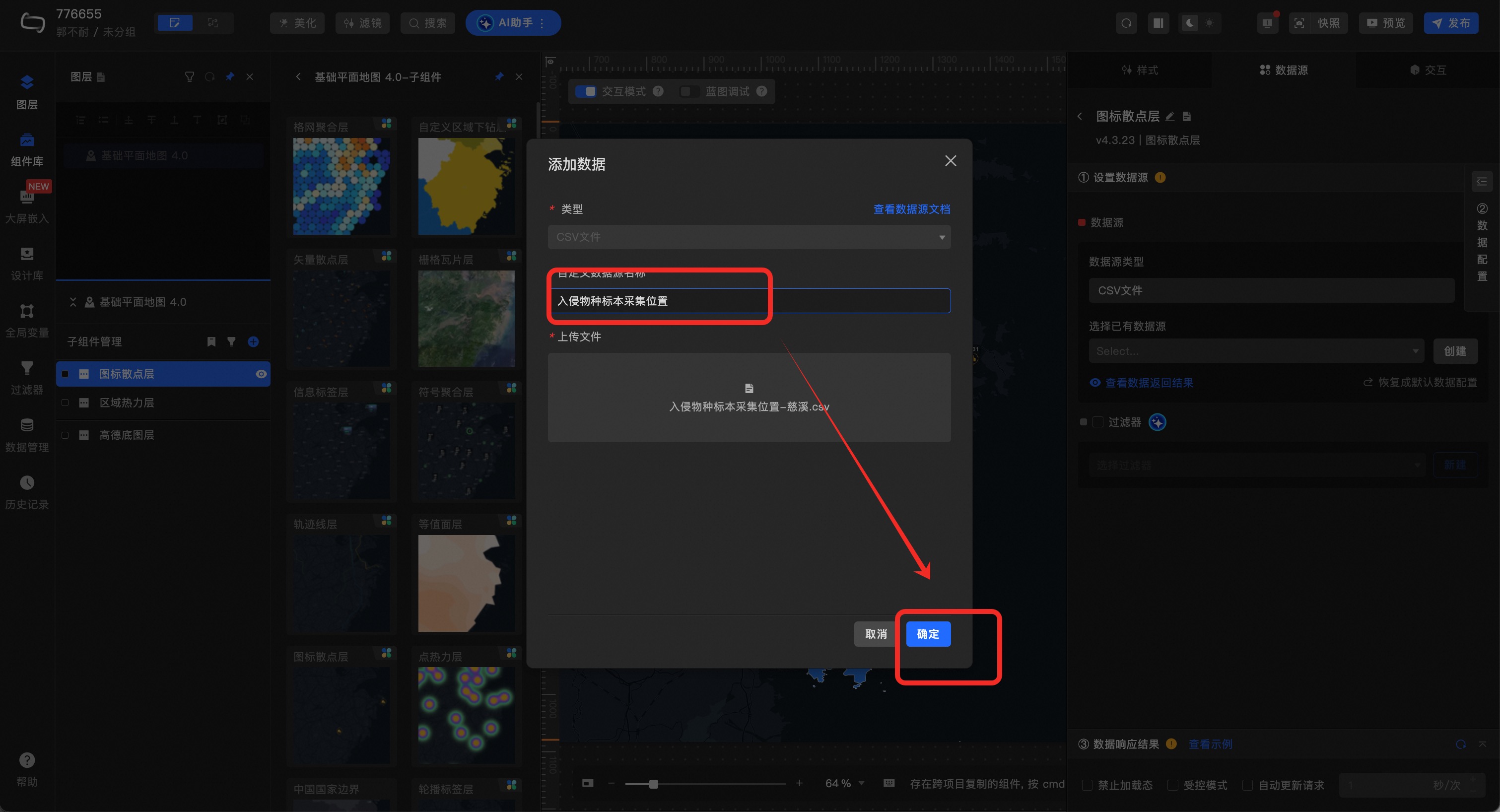
Task: Open the 类型 CSV文件 dropdown
Action: point(749,237)
